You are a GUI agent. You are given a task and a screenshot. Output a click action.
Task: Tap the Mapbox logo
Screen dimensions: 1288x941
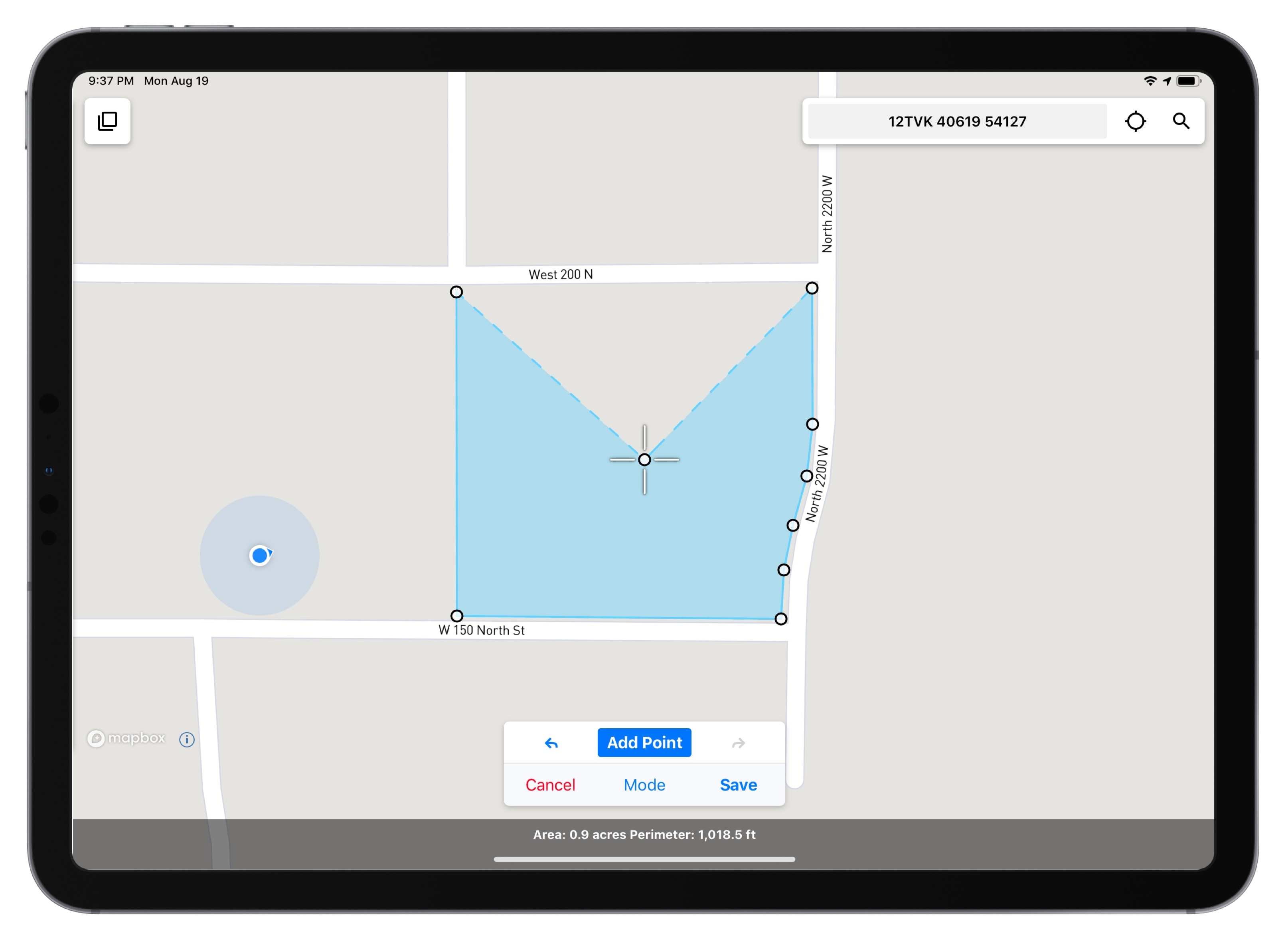[126, 738]
